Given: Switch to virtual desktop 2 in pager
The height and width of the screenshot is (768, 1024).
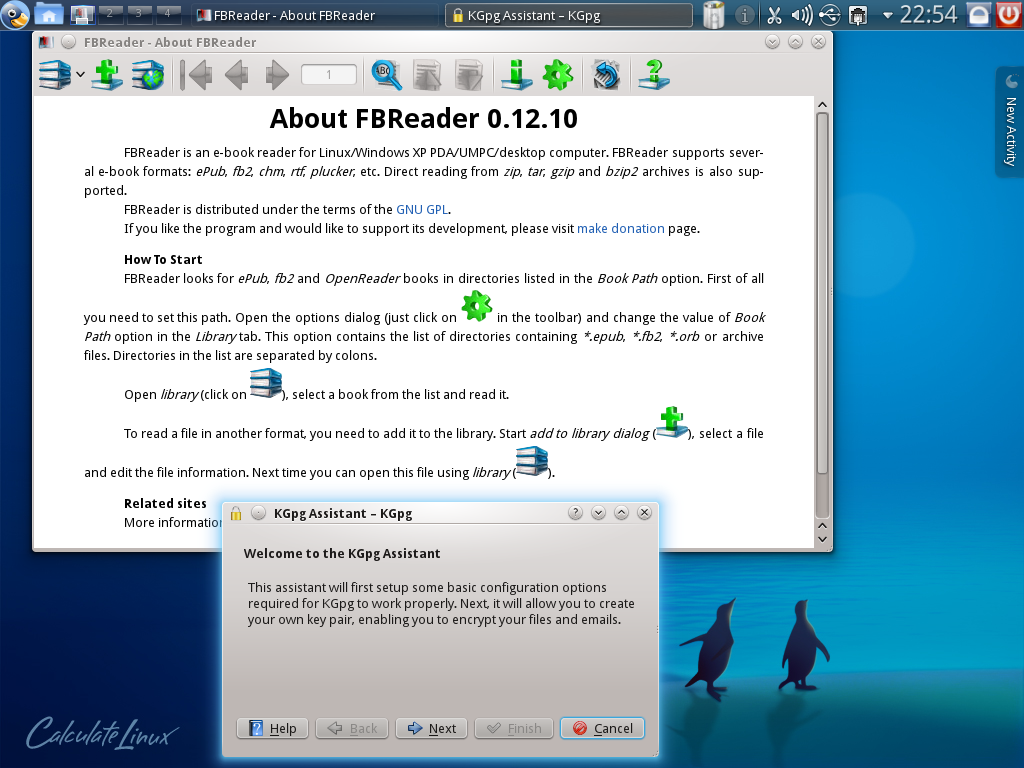Looking at the screenshot, I should [x=109, y=14].
